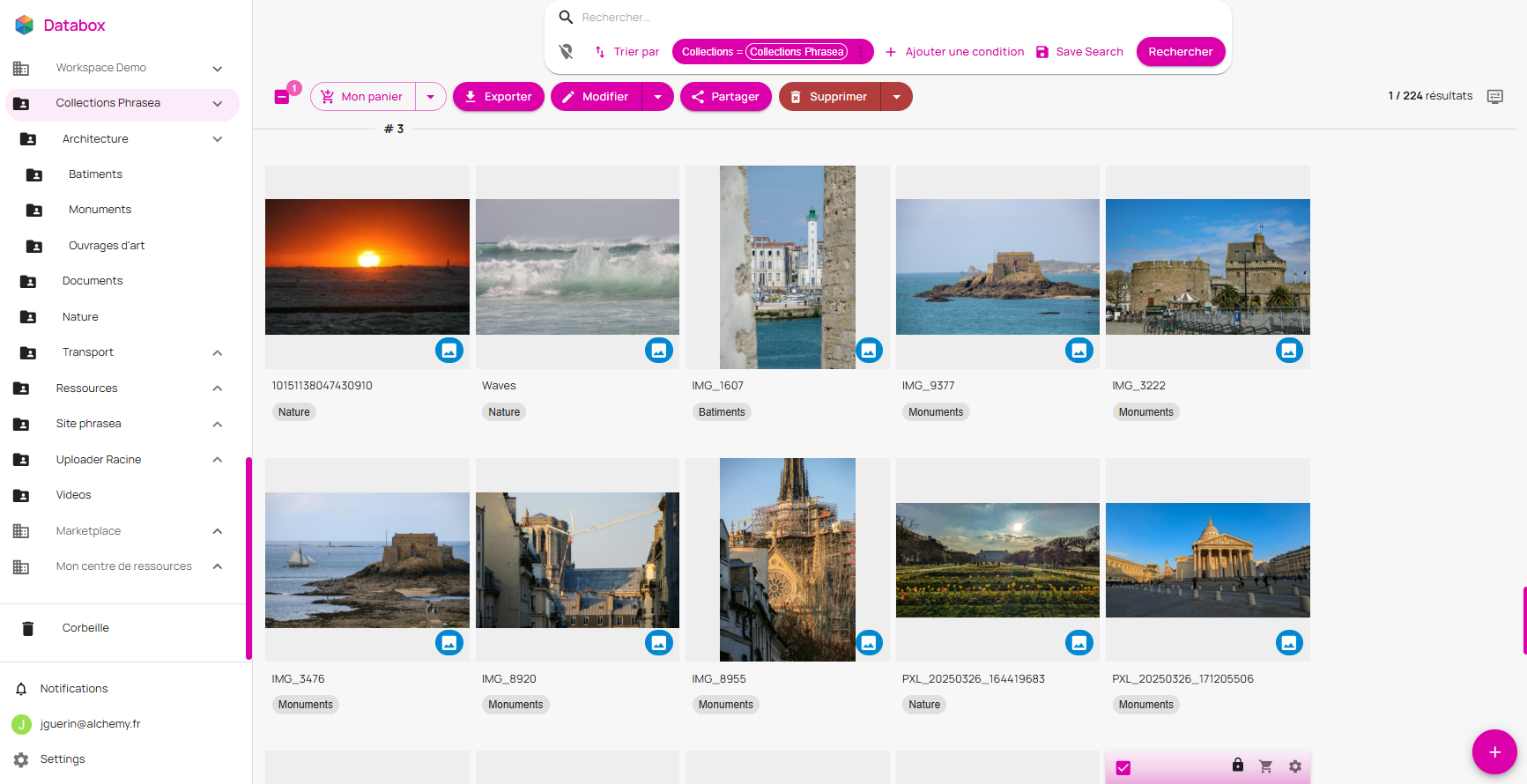Expand the Transport collection
1527x784 pixels.
click(218, 353)
